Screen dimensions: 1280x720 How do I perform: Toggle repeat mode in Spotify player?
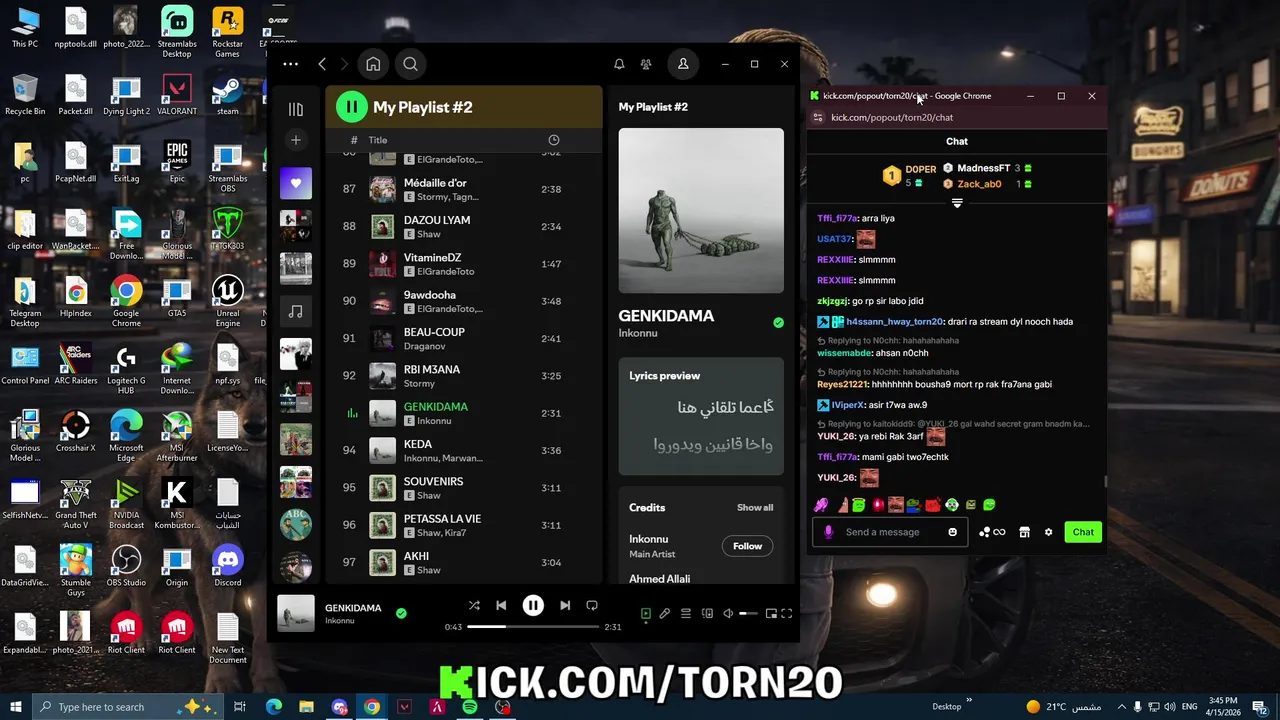592,605
